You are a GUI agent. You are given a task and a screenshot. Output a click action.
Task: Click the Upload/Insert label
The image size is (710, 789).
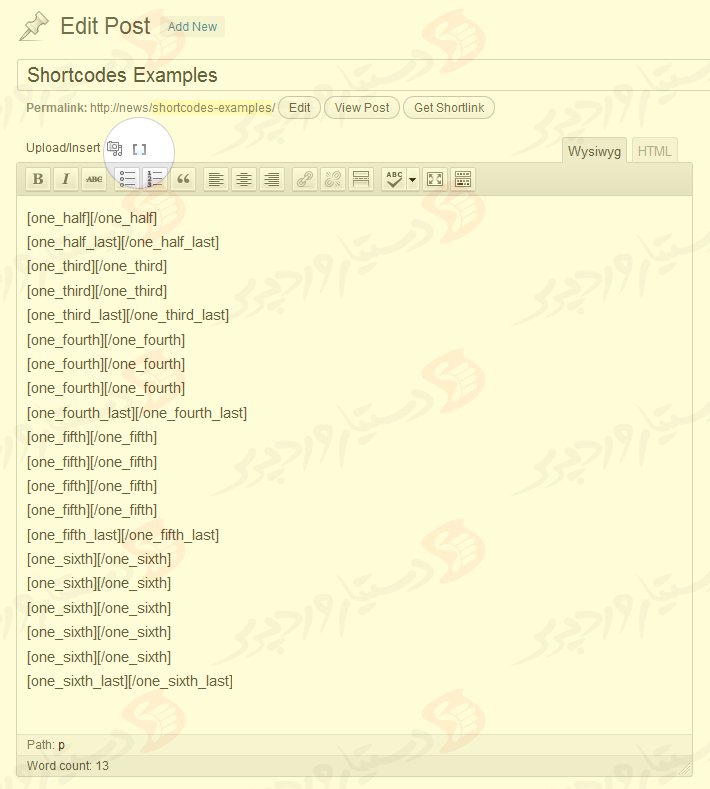[x=63, y=148]
